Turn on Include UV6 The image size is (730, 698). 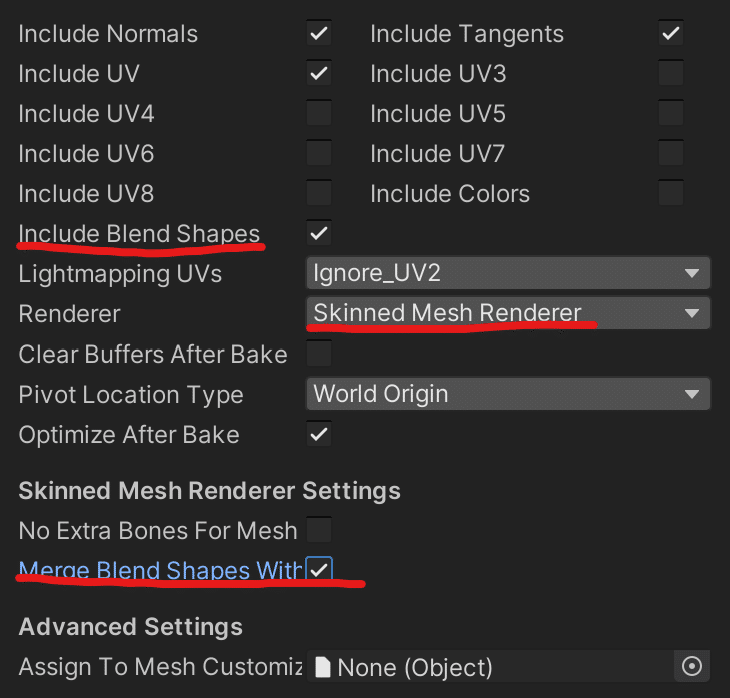pos(319,154)
